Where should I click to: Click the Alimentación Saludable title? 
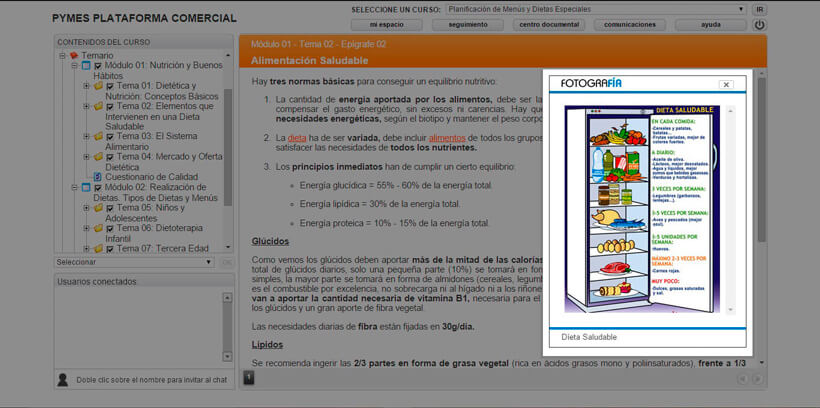(x=310, y=61)
